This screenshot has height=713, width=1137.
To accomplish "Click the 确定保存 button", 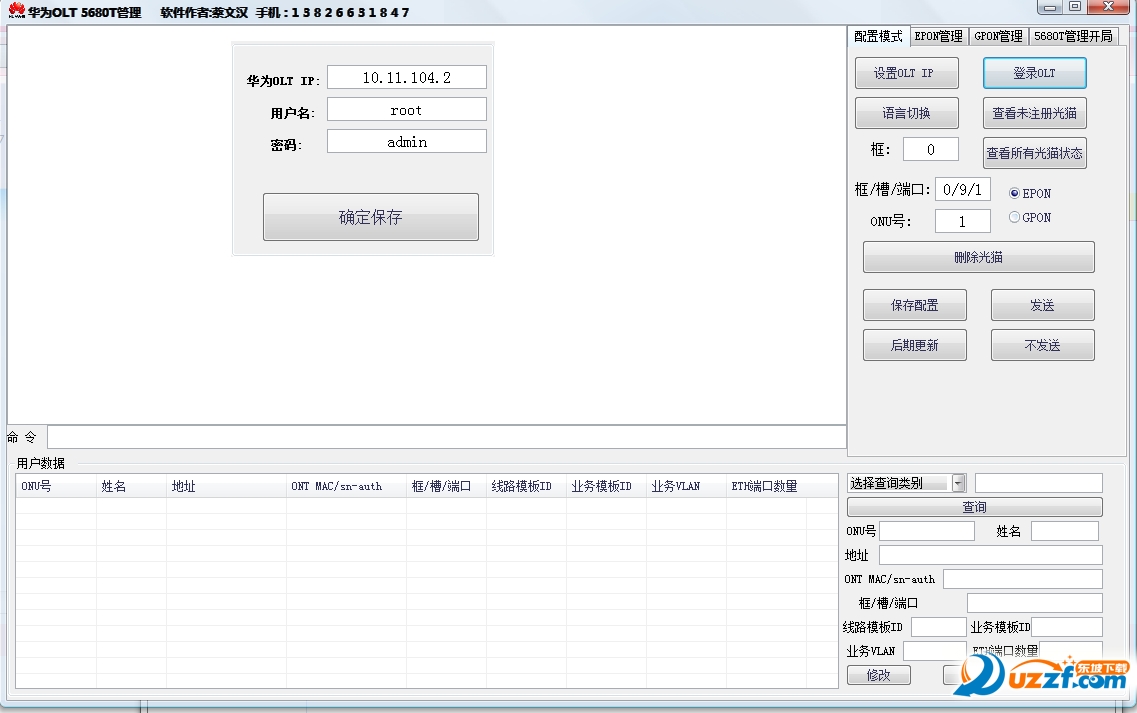I will [x=371, y=217].
